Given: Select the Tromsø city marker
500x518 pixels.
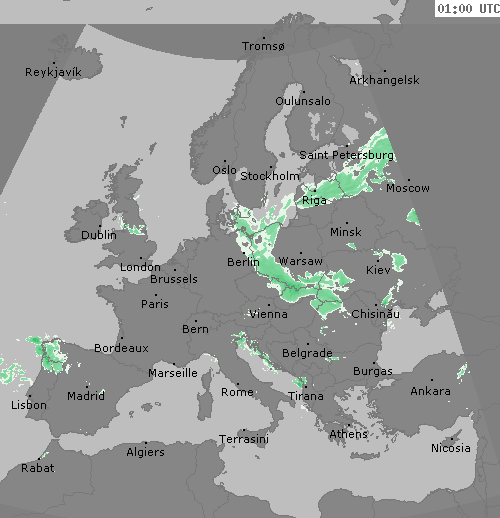Looking at the screenshot, I should pyautogui.click(x=264, y=38).
